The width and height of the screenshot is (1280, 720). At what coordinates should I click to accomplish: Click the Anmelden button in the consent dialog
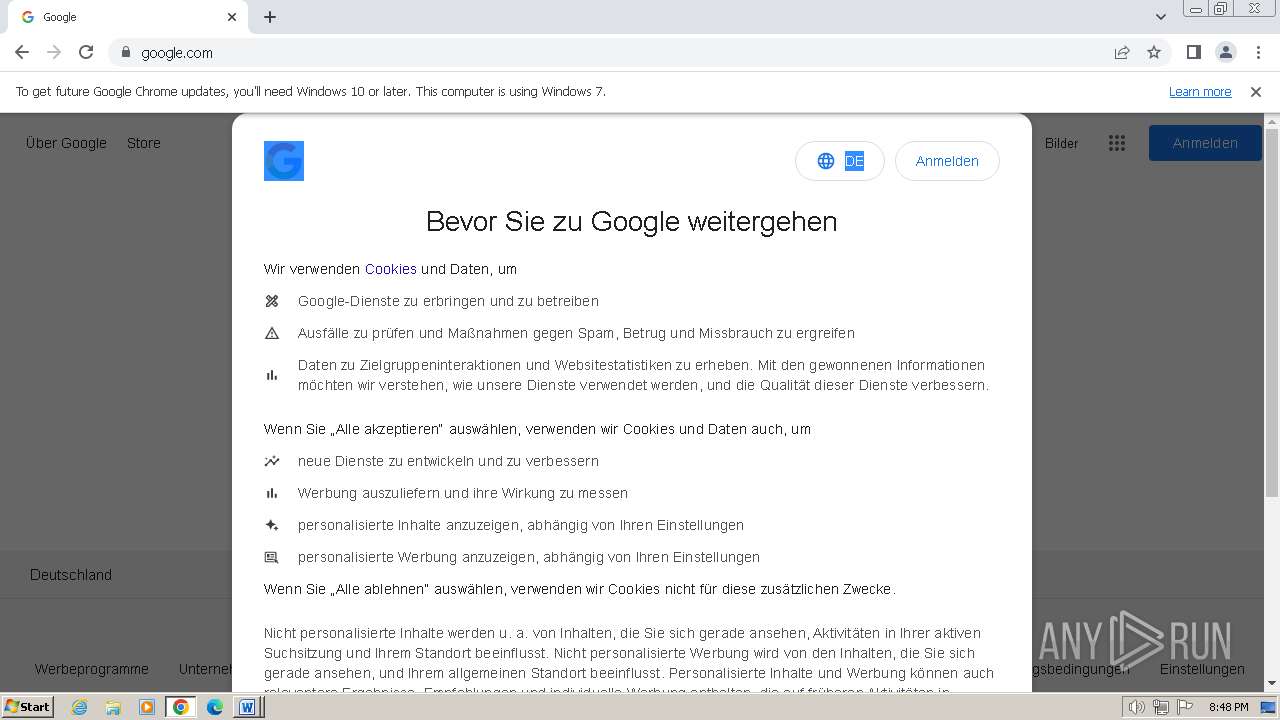pos(947,161)
